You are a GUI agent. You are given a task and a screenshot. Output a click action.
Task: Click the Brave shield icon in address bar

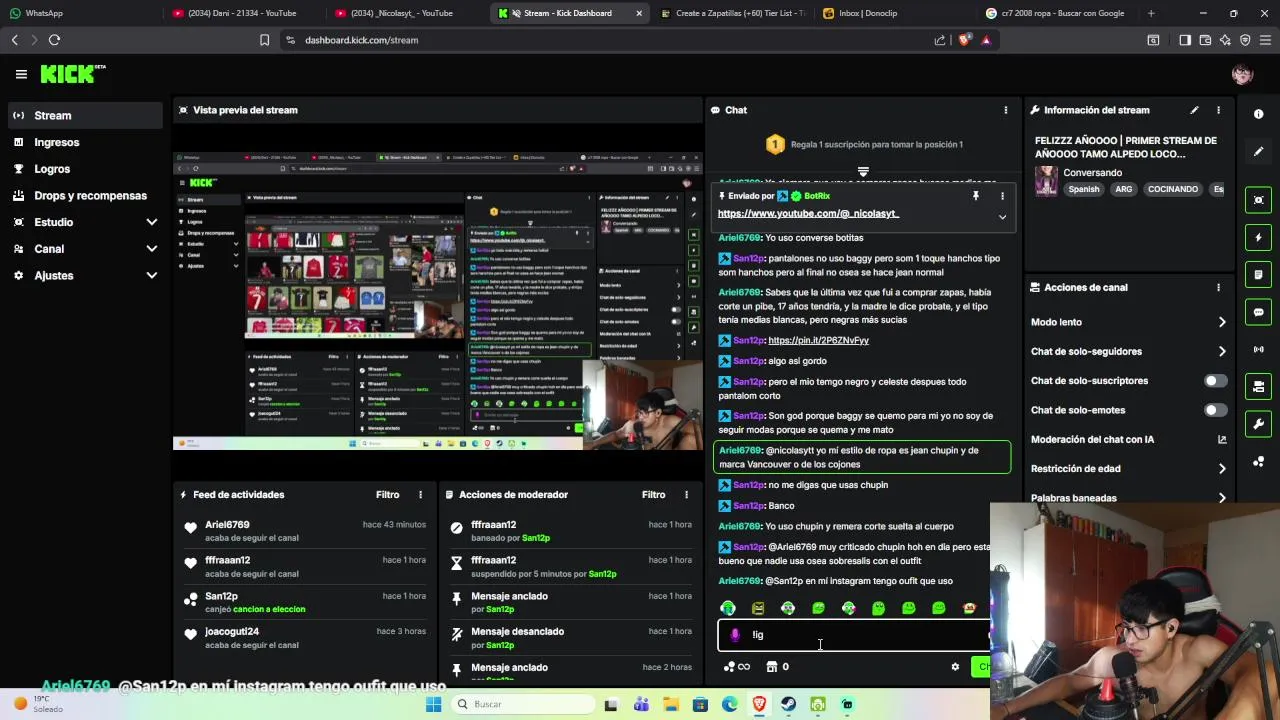963,40
